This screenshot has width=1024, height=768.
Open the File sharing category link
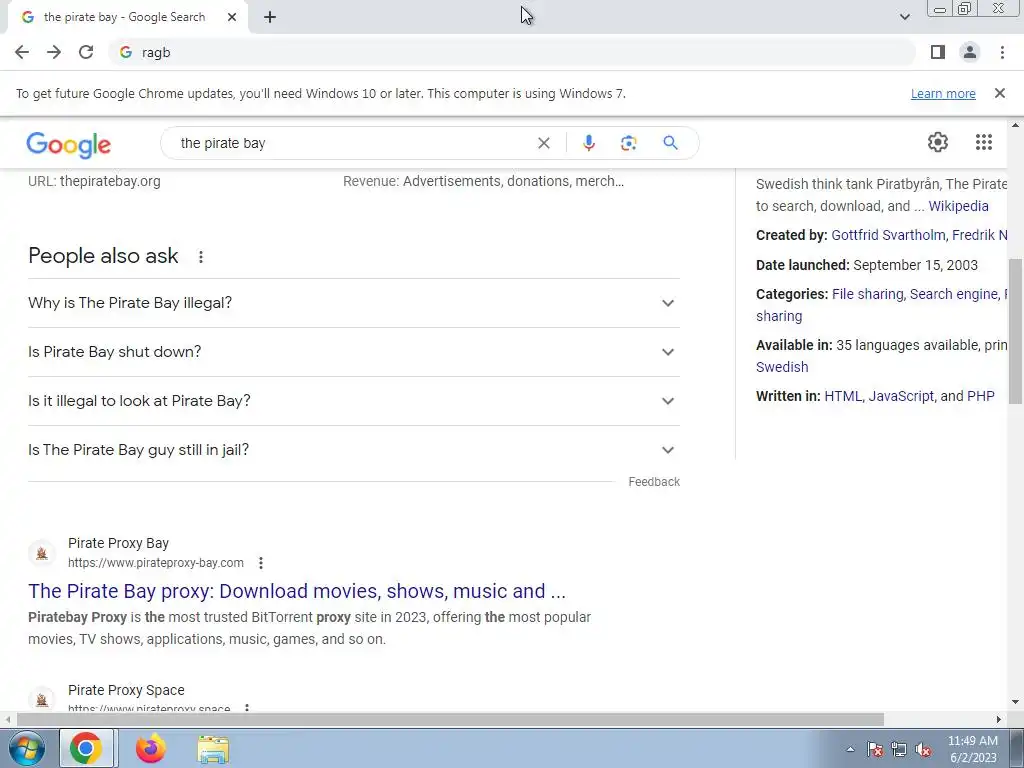(867, 295)
